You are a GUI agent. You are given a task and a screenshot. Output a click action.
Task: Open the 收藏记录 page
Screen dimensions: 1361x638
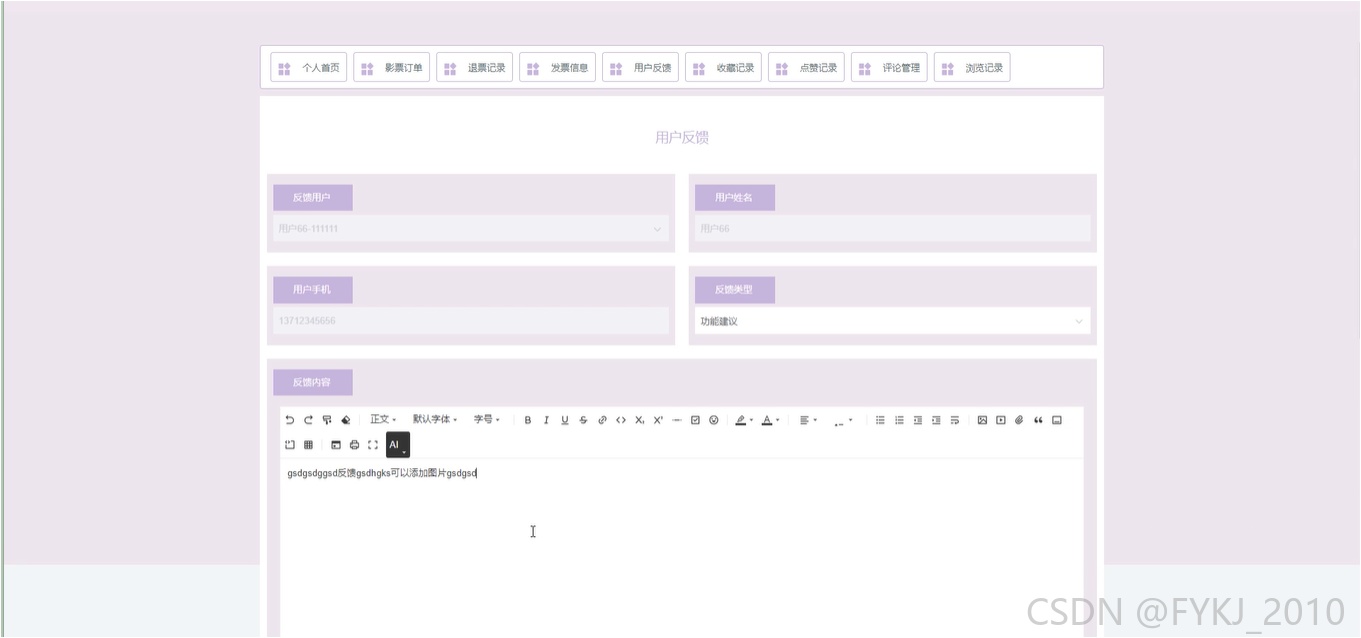point(723,68)
